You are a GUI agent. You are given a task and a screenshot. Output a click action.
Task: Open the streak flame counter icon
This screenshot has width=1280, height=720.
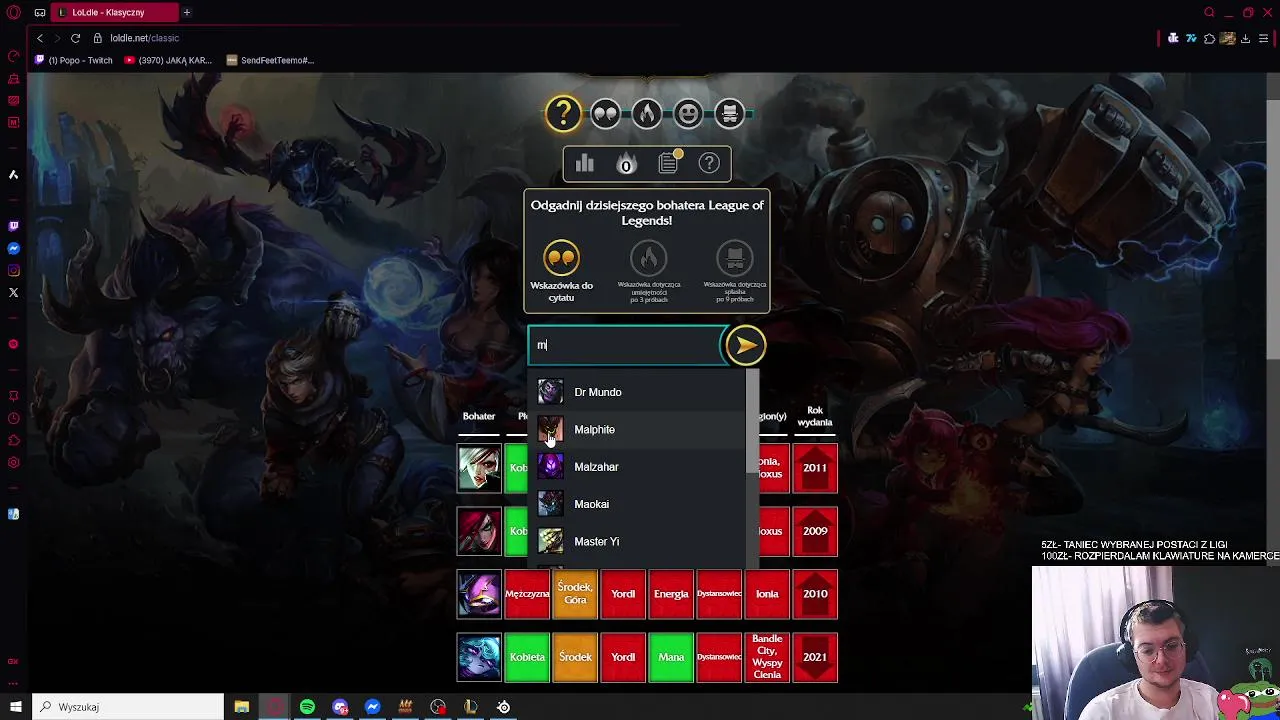(626, 164)
